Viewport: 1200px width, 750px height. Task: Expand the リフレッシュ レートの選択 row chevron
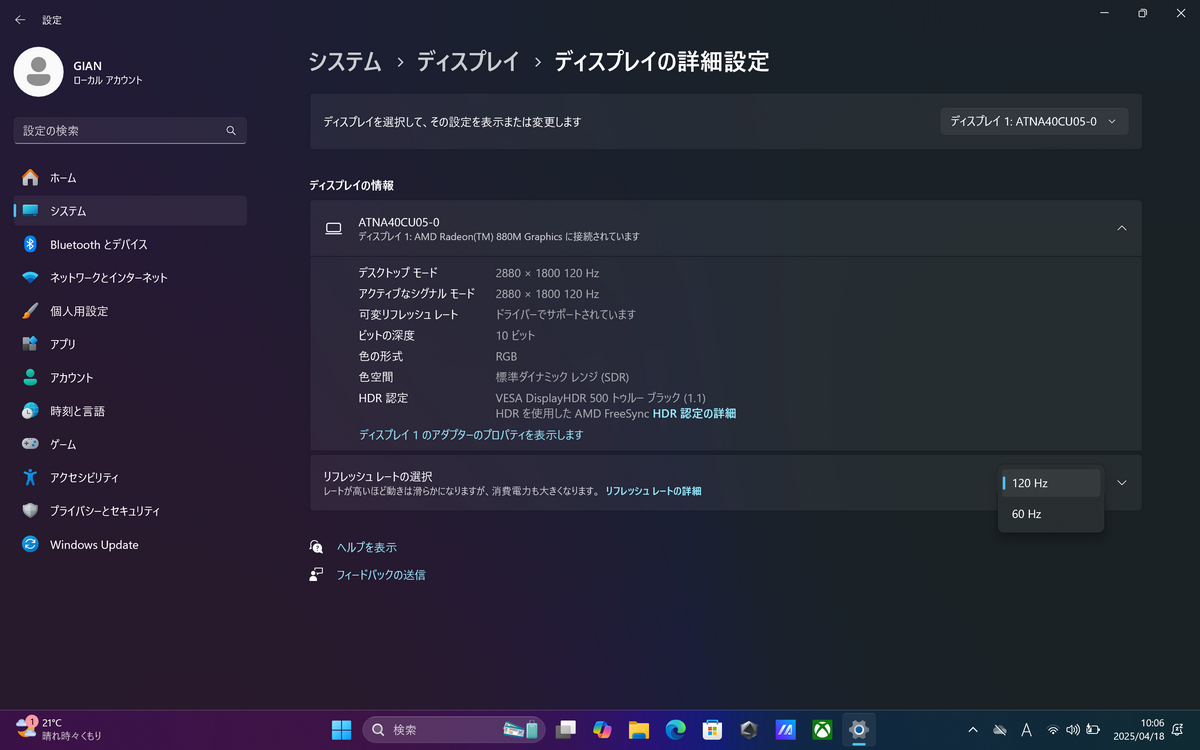point(1121,483)
